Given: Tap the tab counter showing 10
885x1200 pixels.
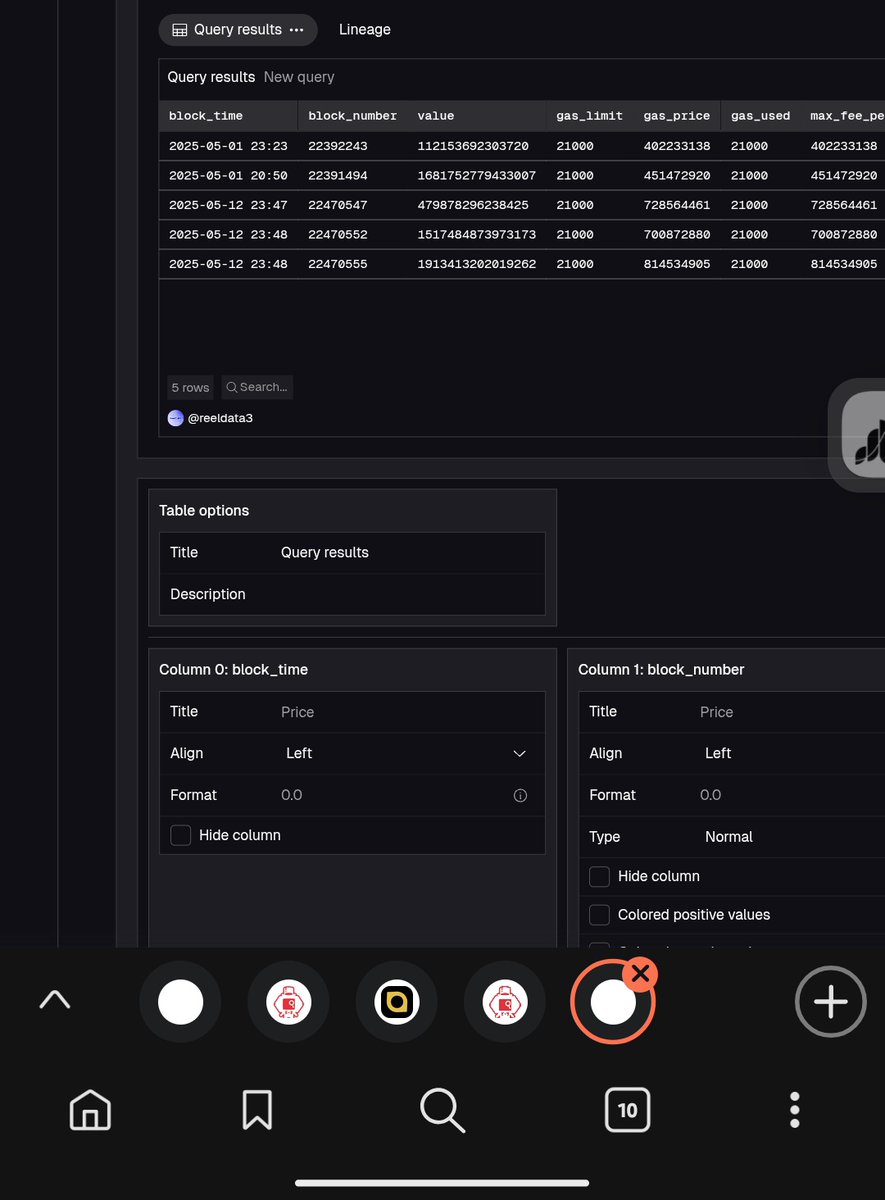Looking at the screenshot, I should point(627,1109).
